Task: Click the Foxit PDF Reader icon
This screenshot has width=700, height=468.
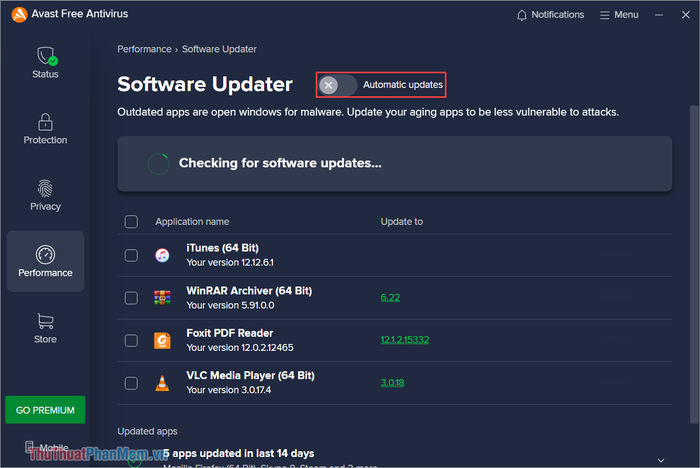Action: pyautogui.click(x=162, y=340)
